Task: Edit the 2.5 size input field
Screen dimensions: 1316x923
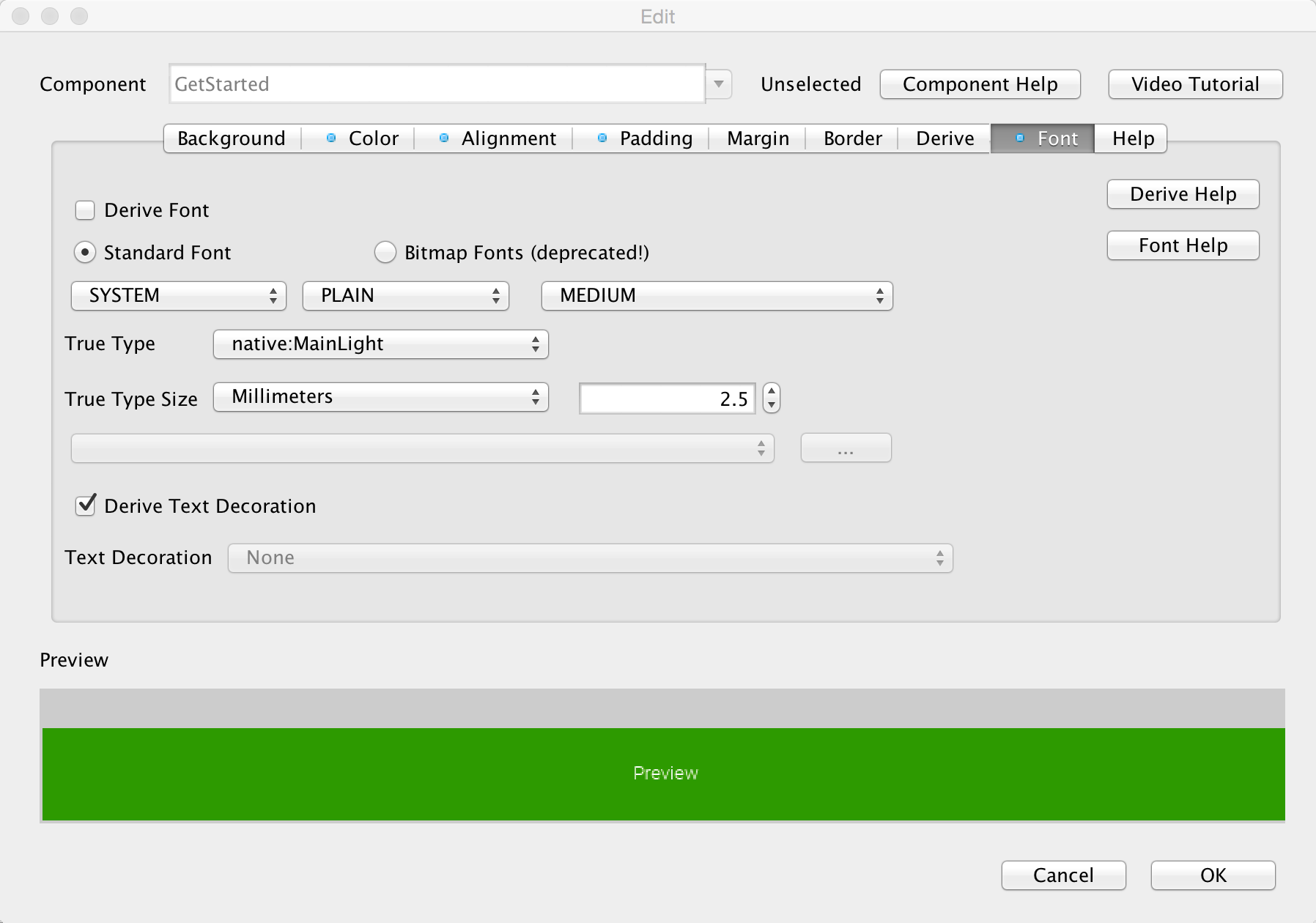Action: pyautogui.click(x=667, y=398)
